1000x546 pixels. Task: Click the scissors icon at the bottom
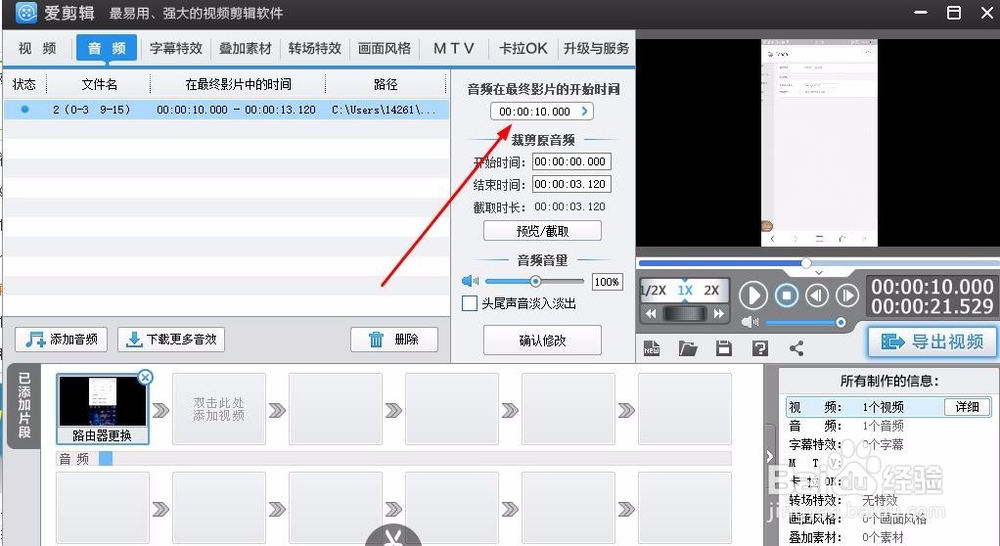392,536
